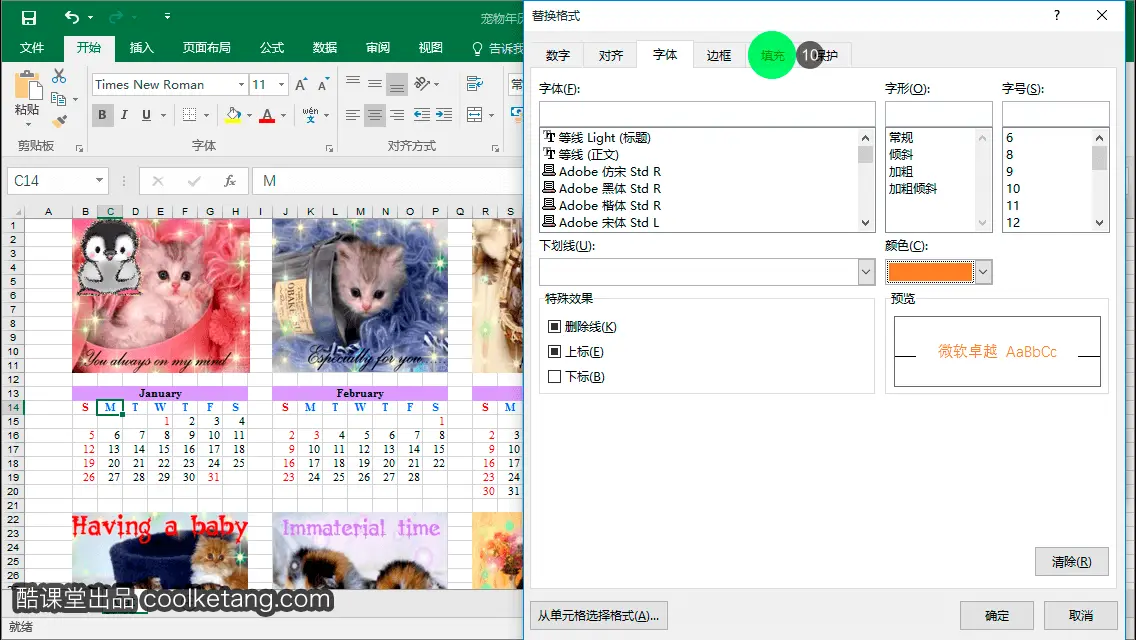Switch to the 填充 tab in dialog
Viewport: 1136px width, 640px height.
[772, 55]
